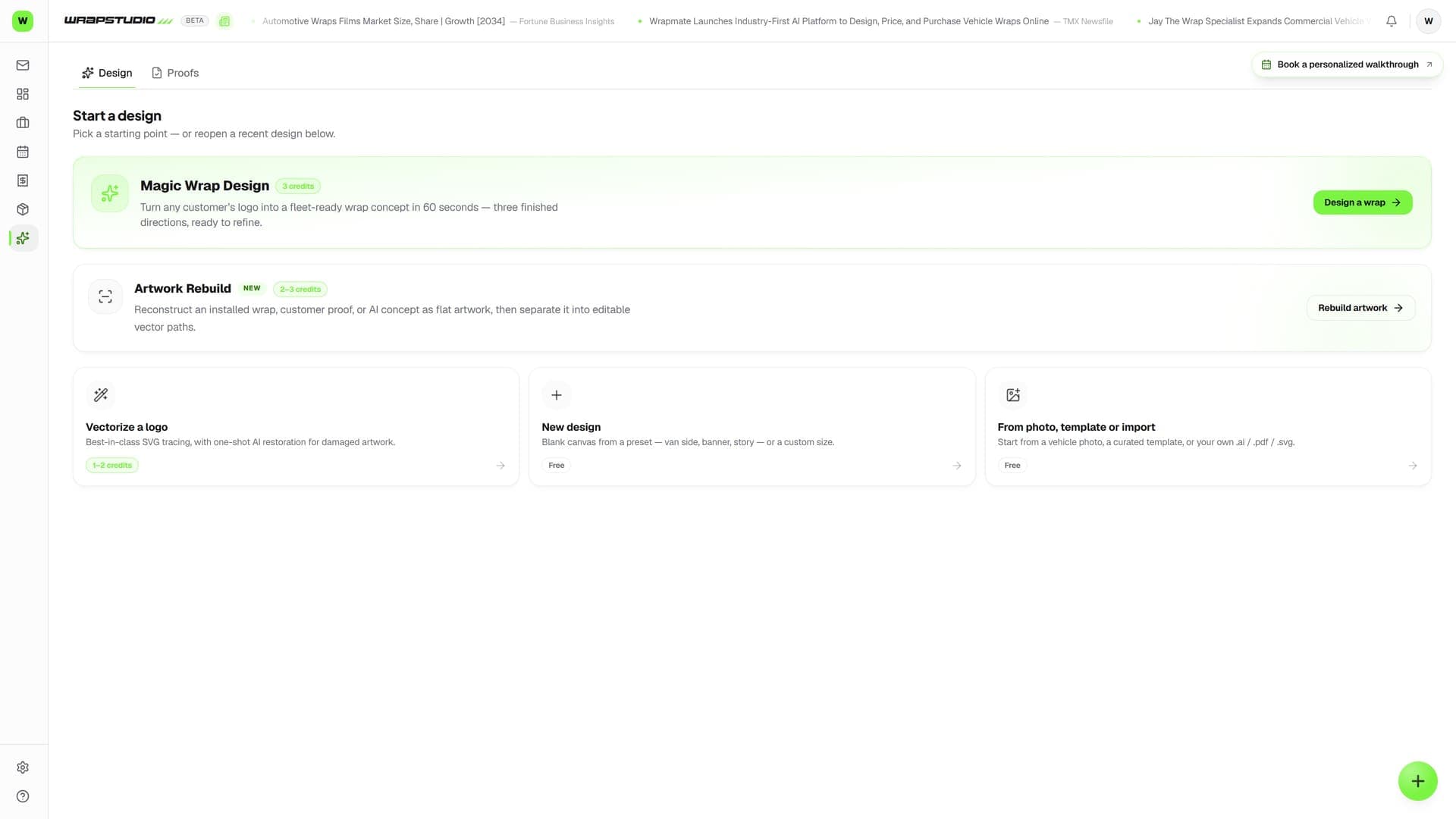Screen dimensions: 1456x819
Task: Open help question mark icon
Action: pyautogui.click(x=23, y=796)
